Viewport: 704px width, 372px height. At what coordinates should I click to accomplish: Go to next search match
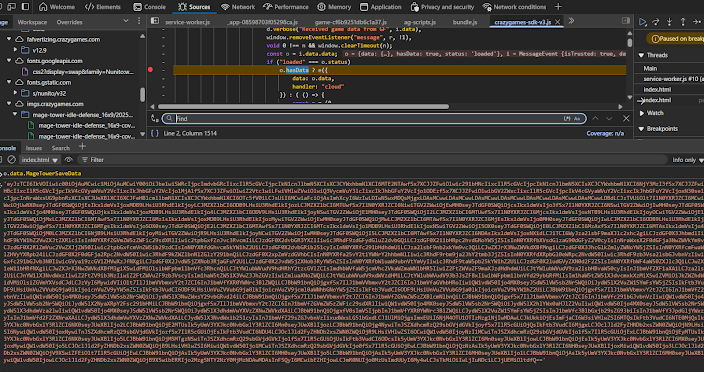point(609,118)
